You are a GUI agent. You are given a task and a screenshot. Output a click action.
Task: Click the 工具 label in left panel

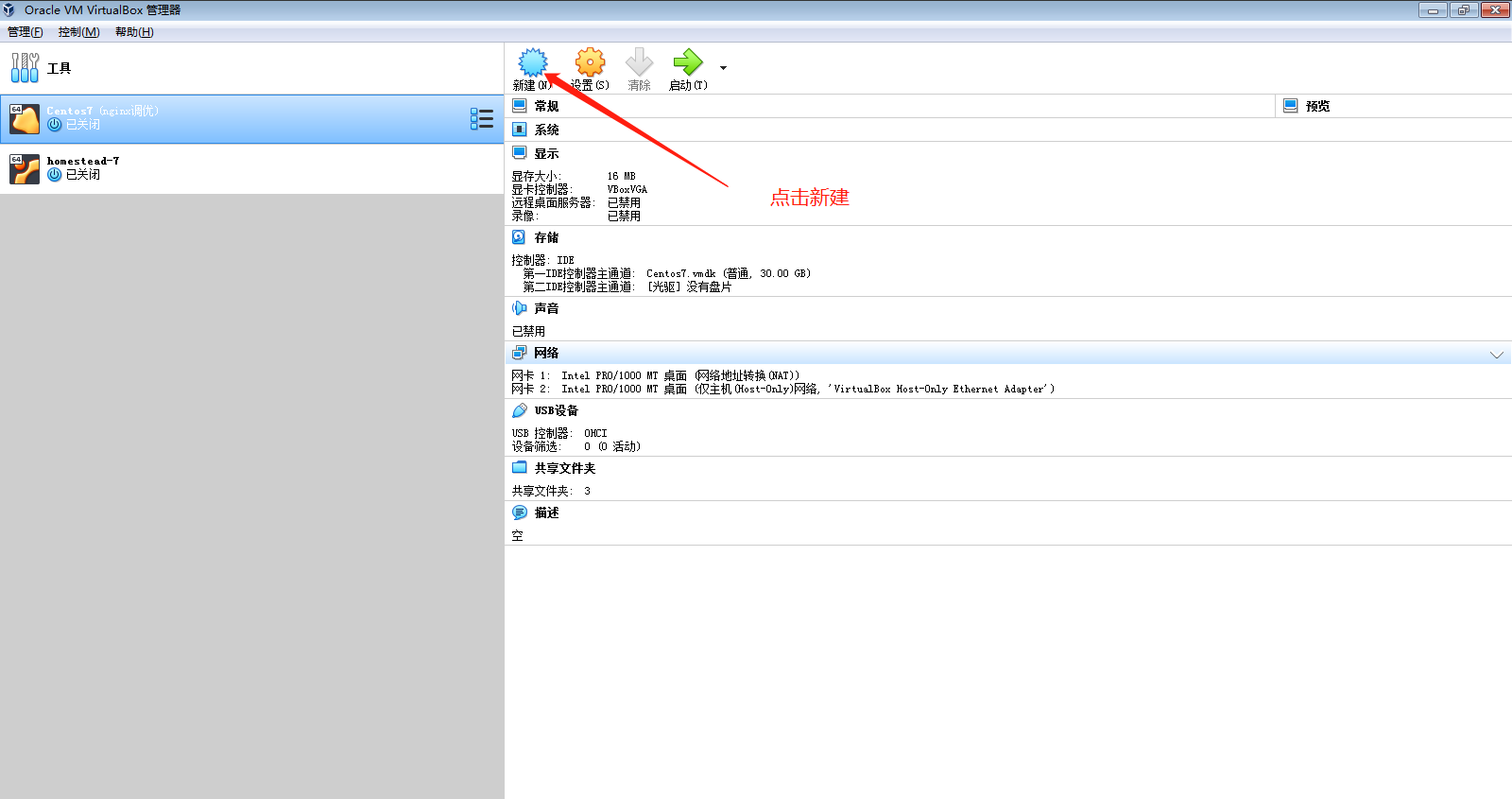(x=59, y=68)
